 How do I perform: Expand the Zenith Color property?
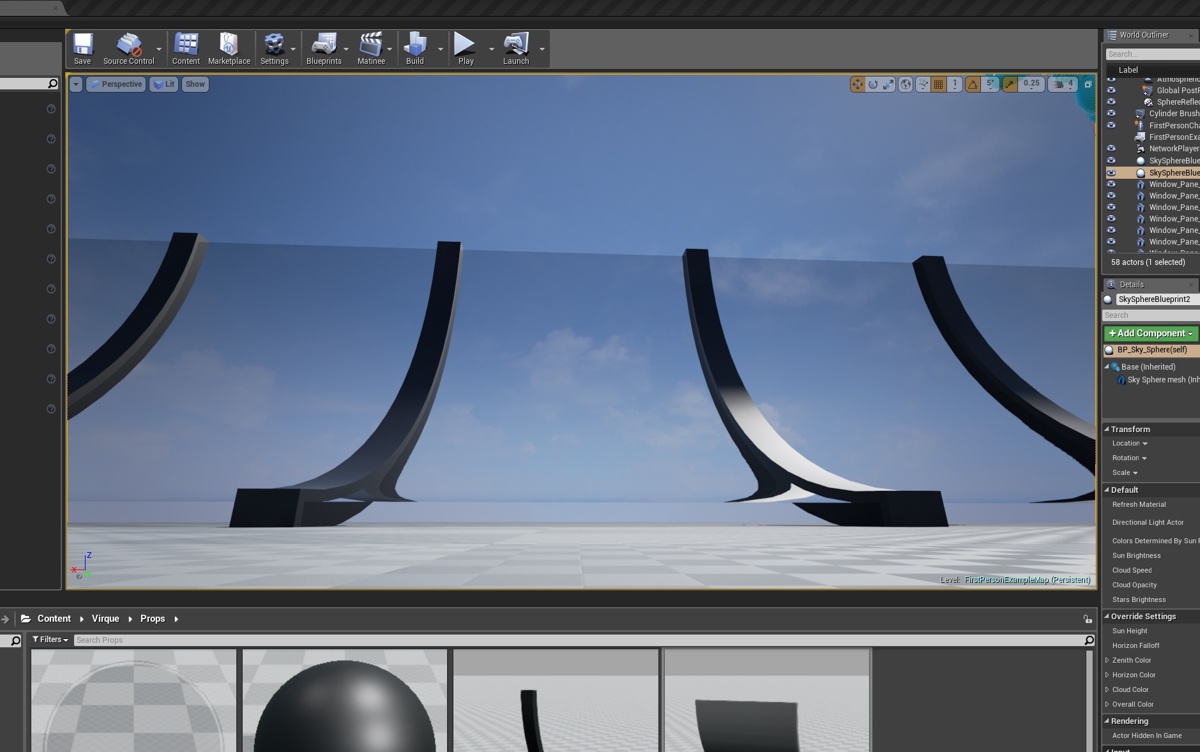[1107, 660]
